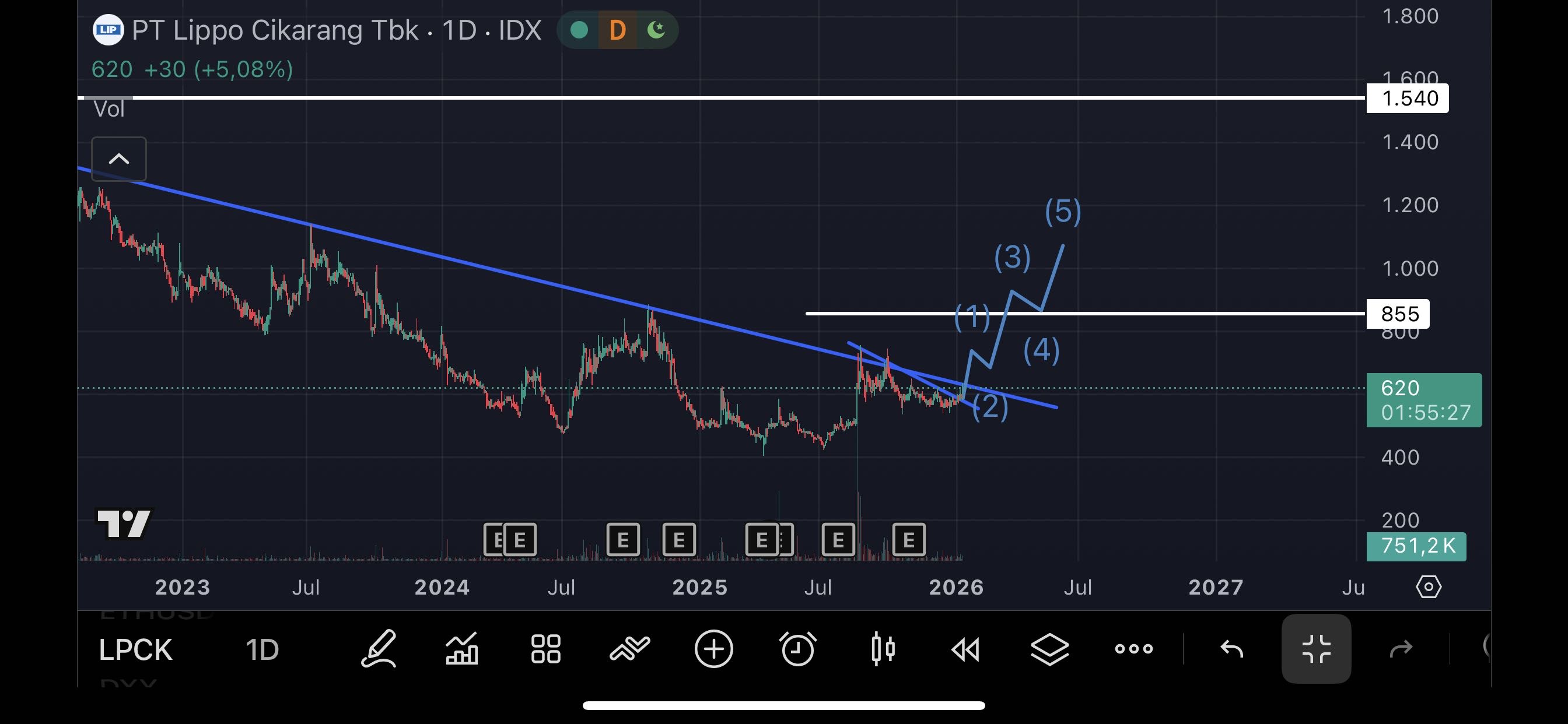Tap the add plus circle icon
The image size is (1568, 724).
pos(713,649)
